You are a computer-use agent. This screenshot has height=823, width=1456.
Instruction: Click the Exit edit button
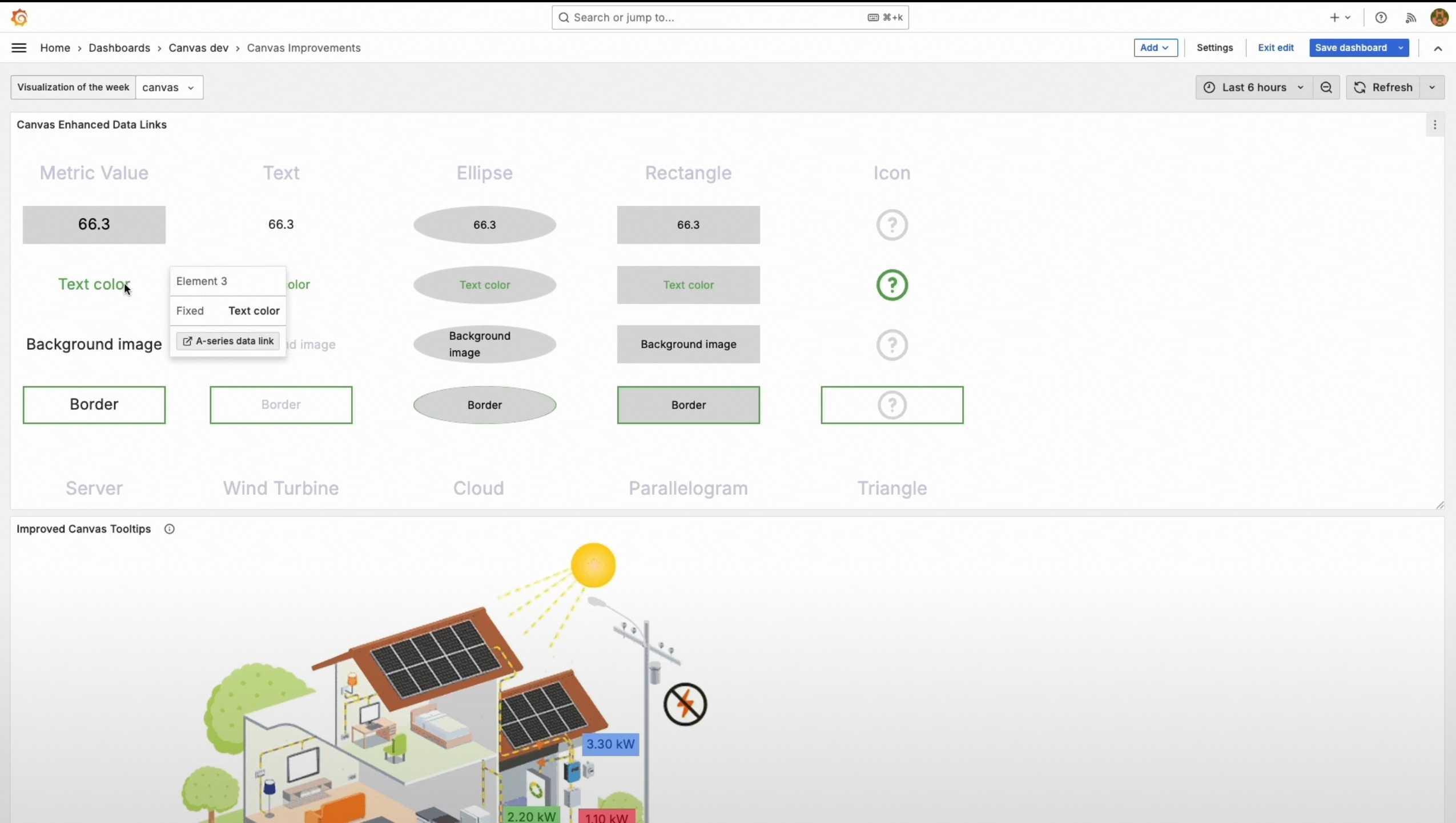click(1275, 48)
